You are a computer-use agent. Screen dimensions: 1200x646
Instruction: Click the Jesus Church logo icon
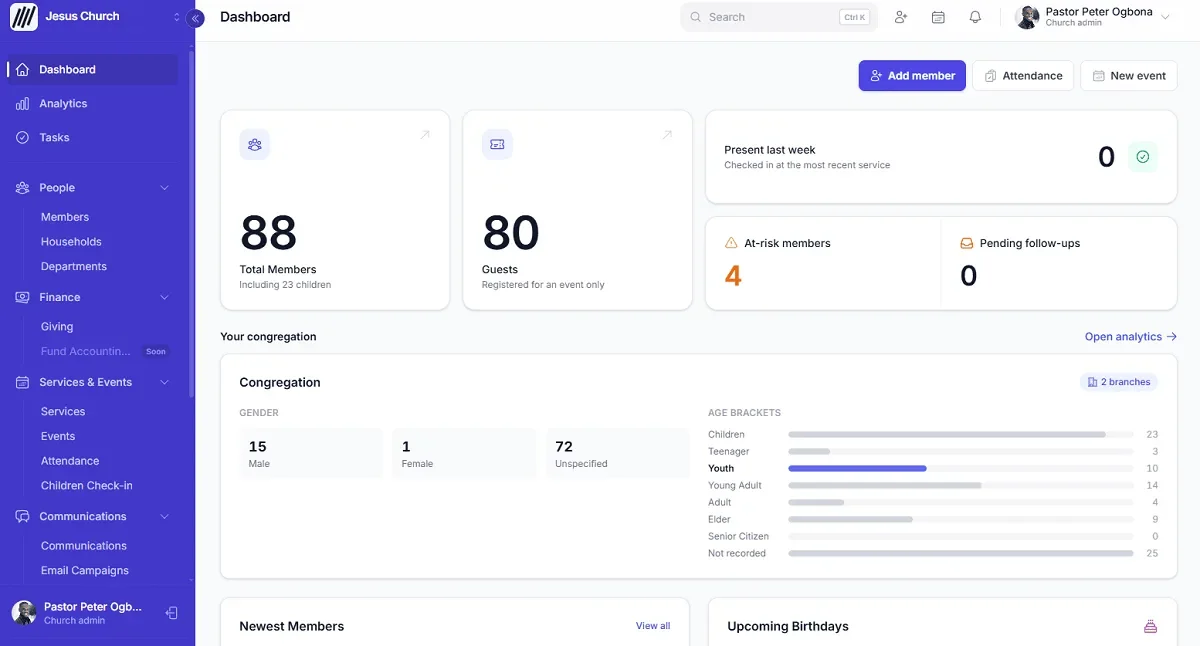click(24, 17)
